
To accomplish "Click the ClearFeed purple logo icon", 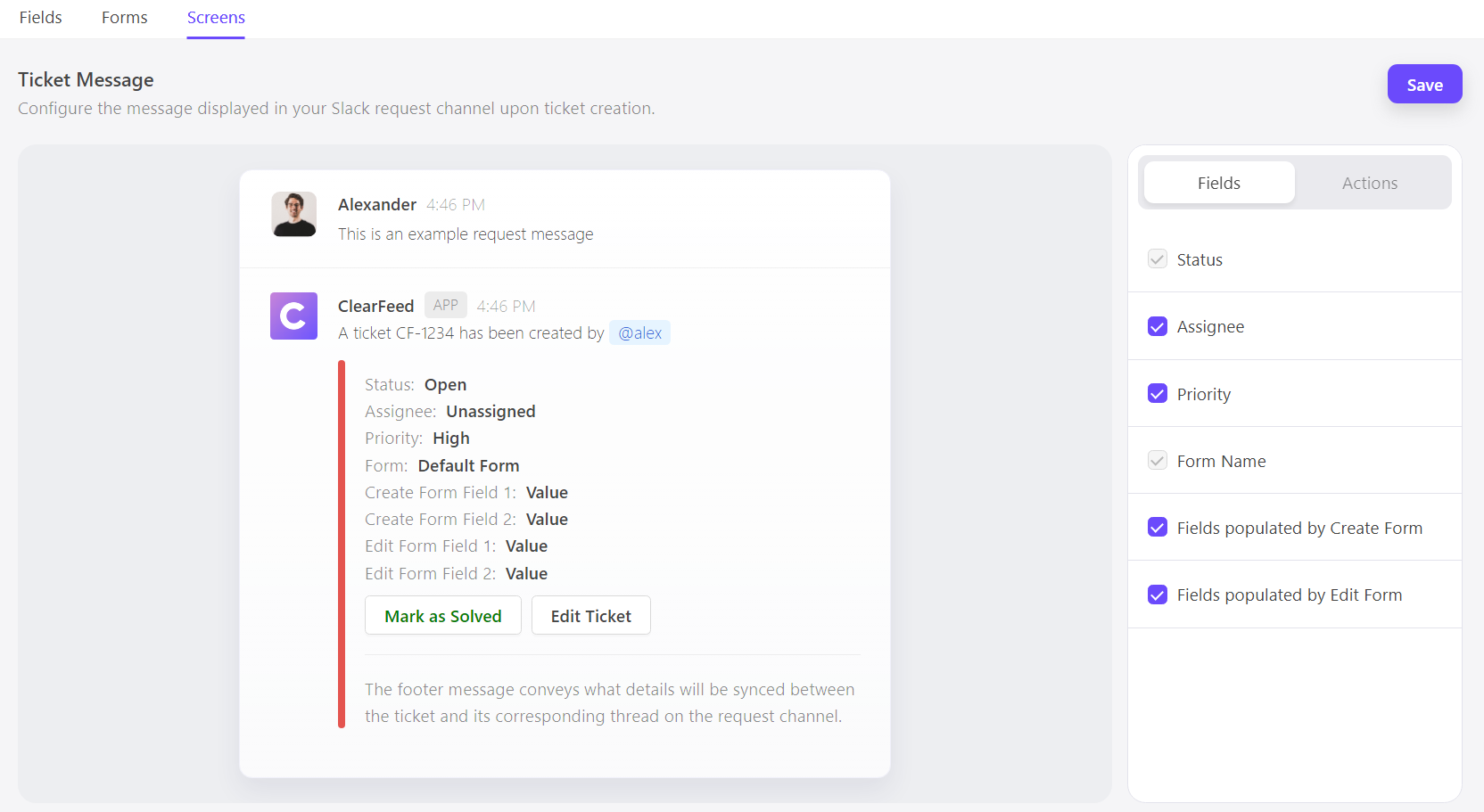I will point(293,316).
